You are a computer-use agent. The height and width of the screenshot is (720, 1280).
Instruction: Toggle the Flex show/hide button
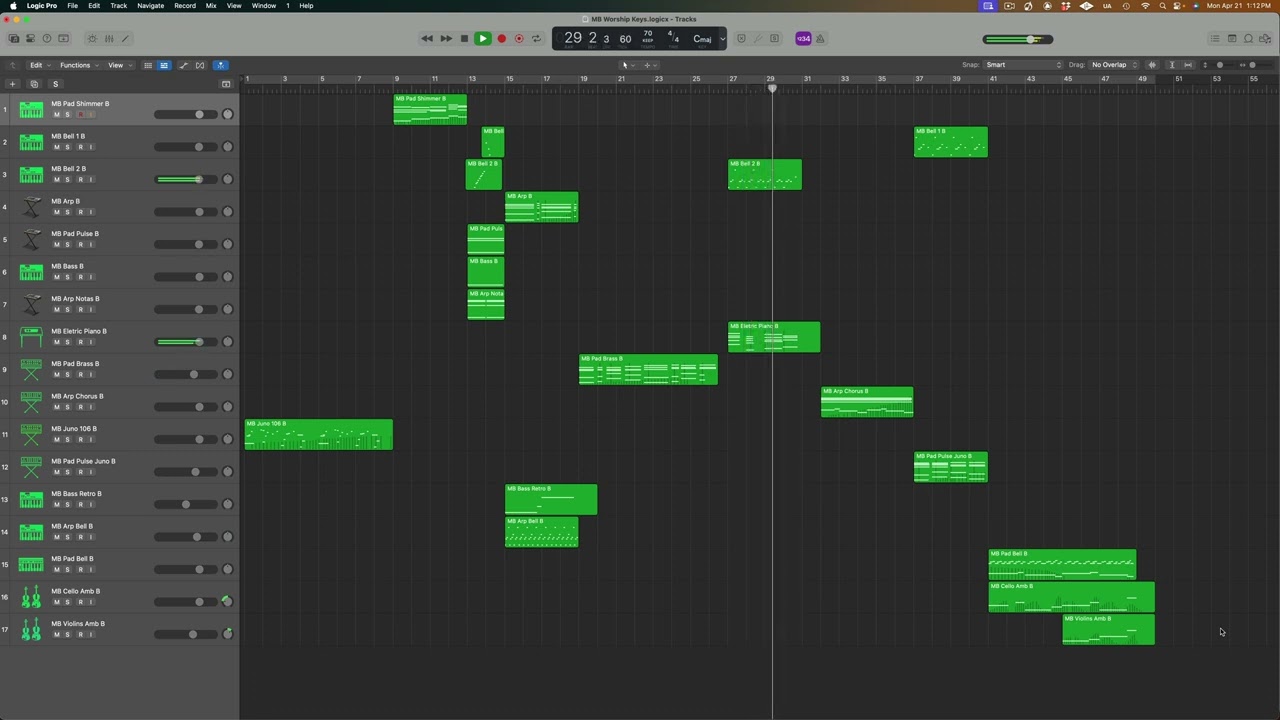200,65
